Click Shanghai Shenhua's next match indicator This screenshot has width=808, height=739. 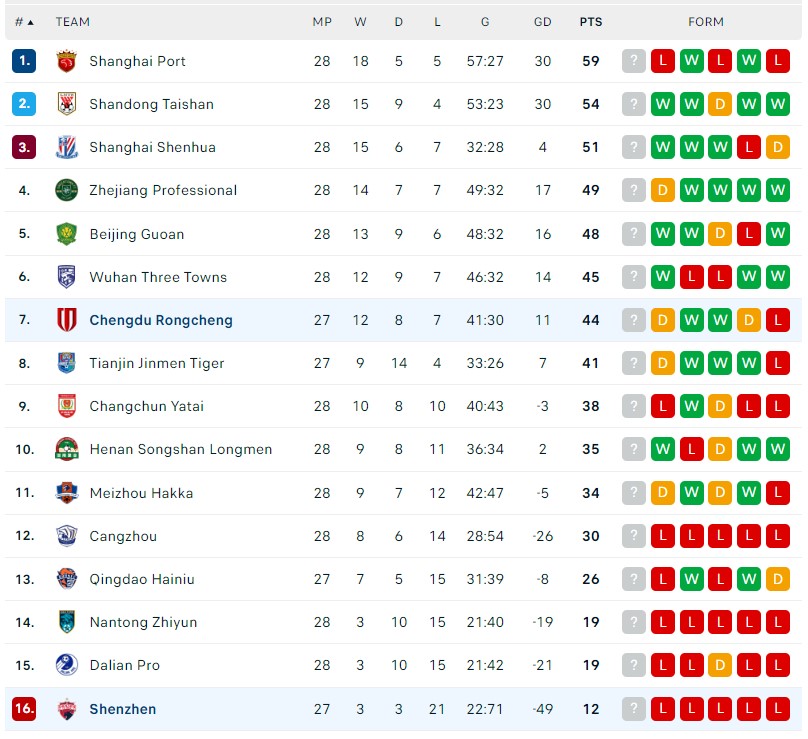coord(633,147)
